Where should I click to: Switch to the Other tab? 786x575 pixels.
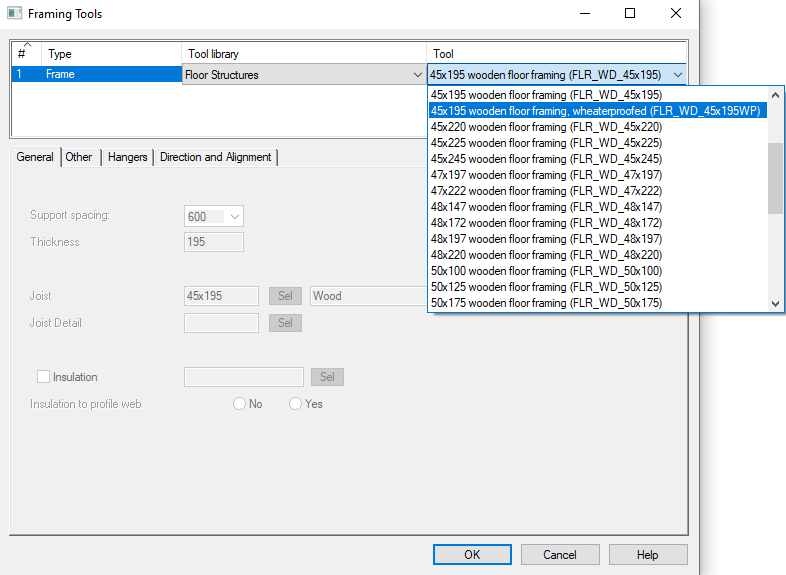pyautogui.click(x=79, y=157)
